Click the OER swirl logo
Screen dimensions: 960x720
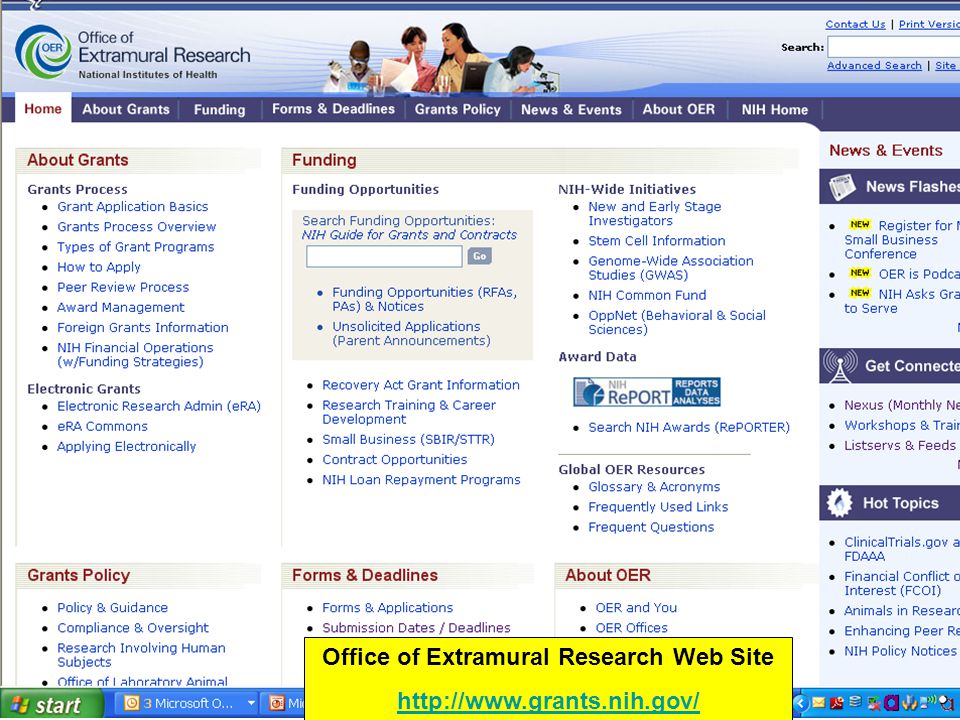tap(43, 53)
